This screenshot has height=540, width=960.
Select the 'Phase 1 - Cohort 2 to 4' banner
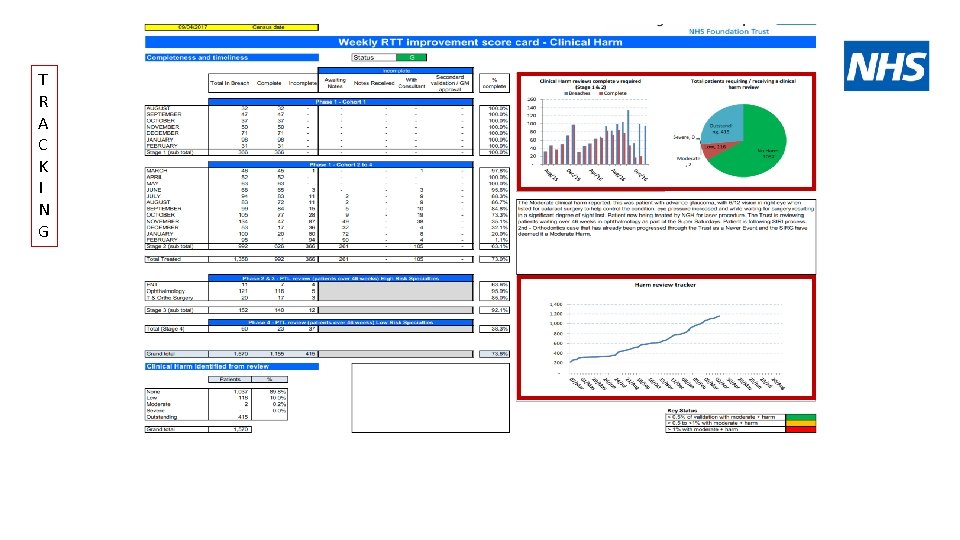340,165
